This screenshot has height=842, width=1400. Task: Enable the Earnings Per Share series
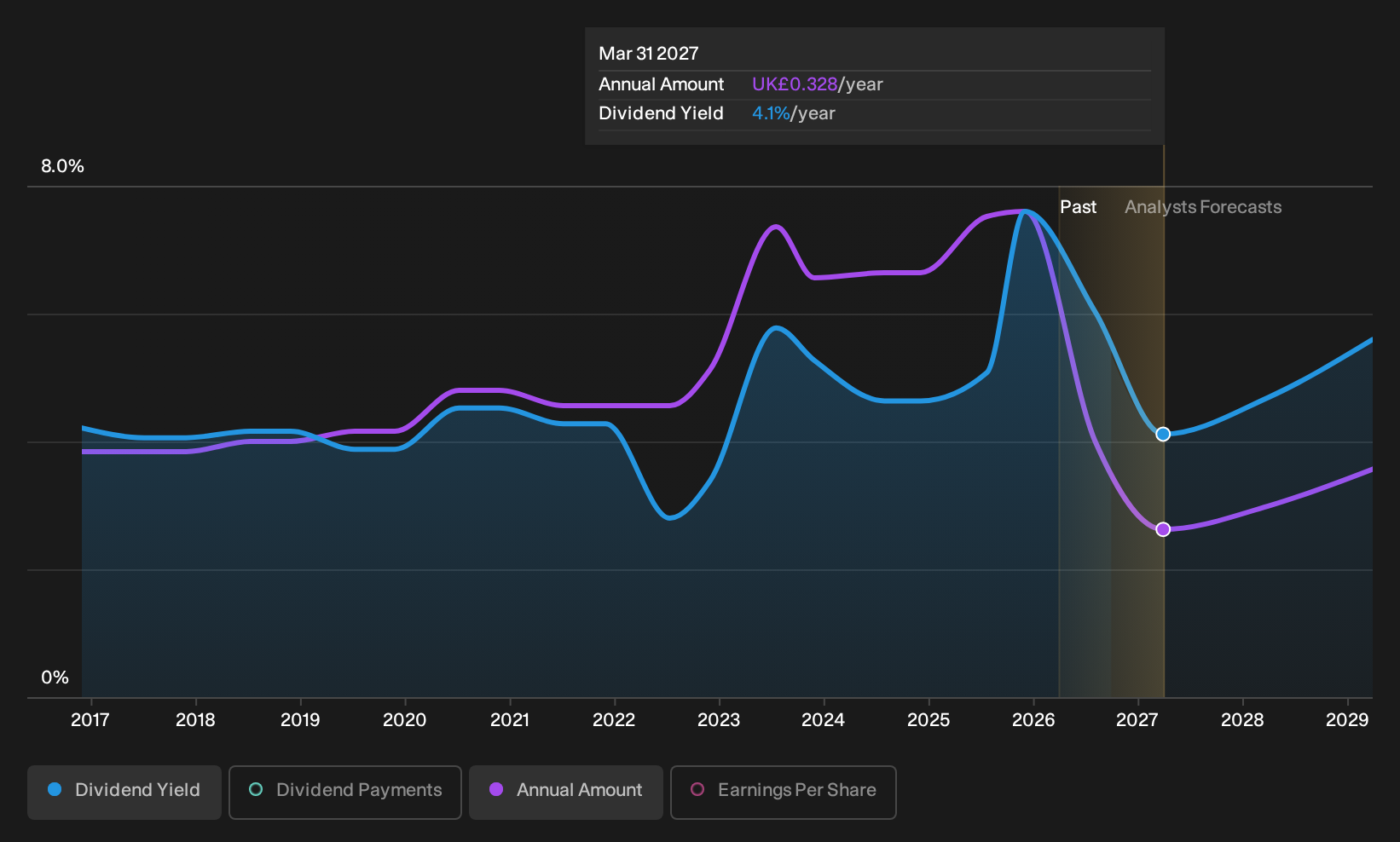coord(784,793)
